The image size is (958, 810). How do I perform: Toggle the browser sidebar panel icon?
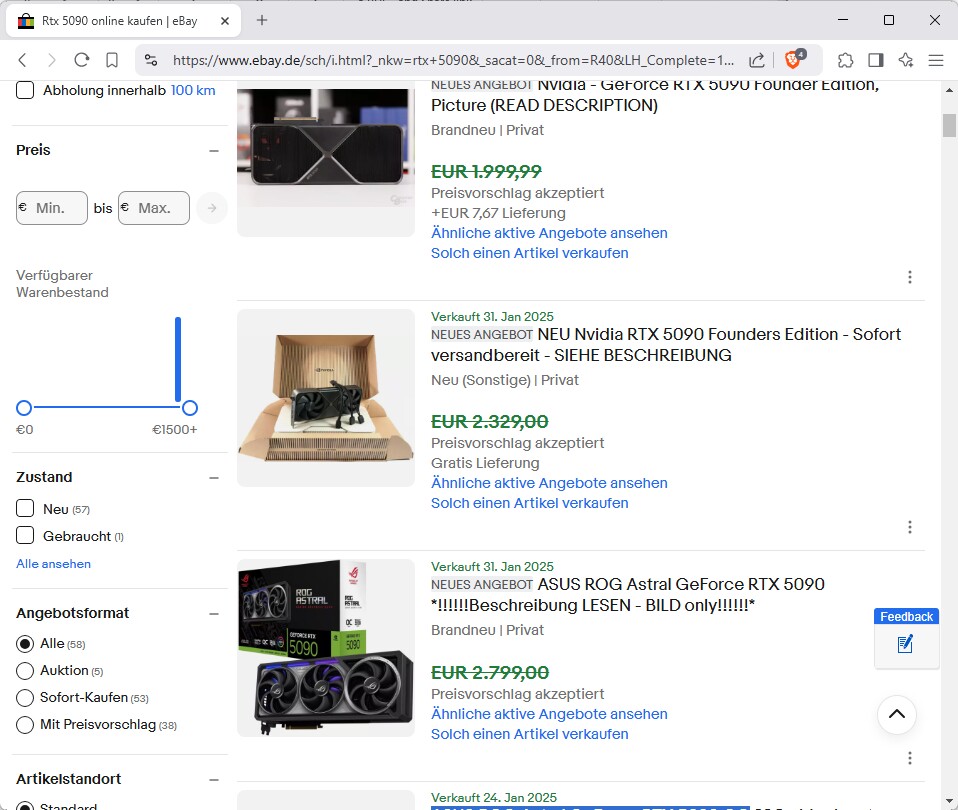point(876,60)
